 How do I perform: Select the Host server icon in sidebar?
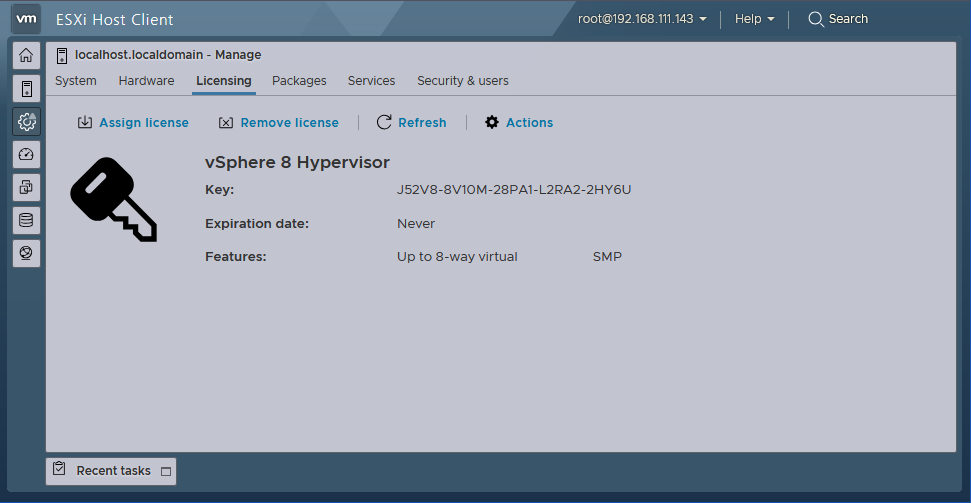tap(26, 89)
